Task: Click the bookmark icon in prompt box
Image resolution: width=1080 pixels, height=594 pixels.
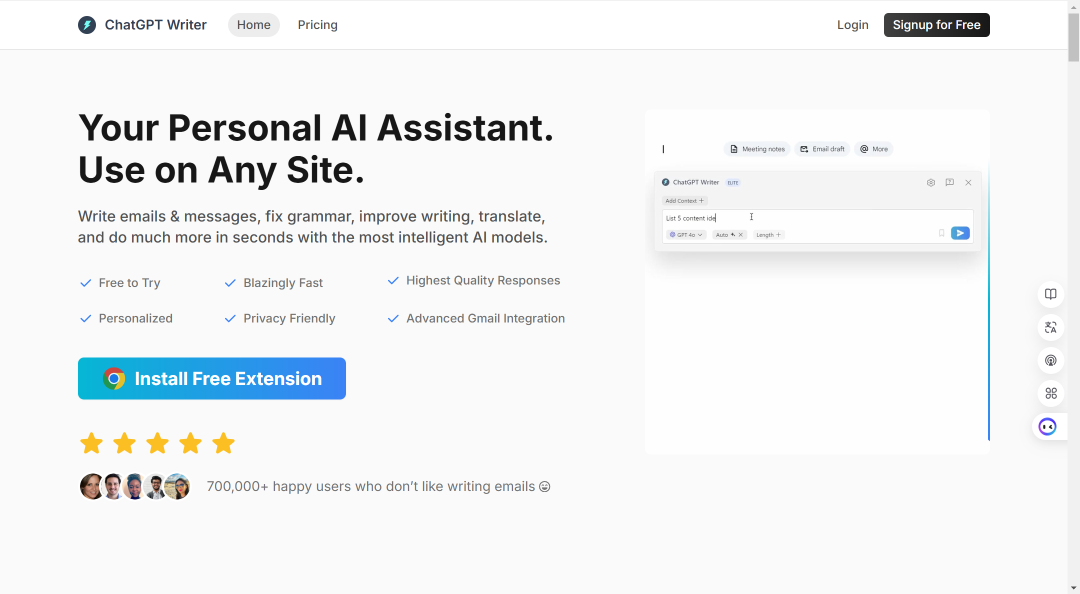Action: 942,234
